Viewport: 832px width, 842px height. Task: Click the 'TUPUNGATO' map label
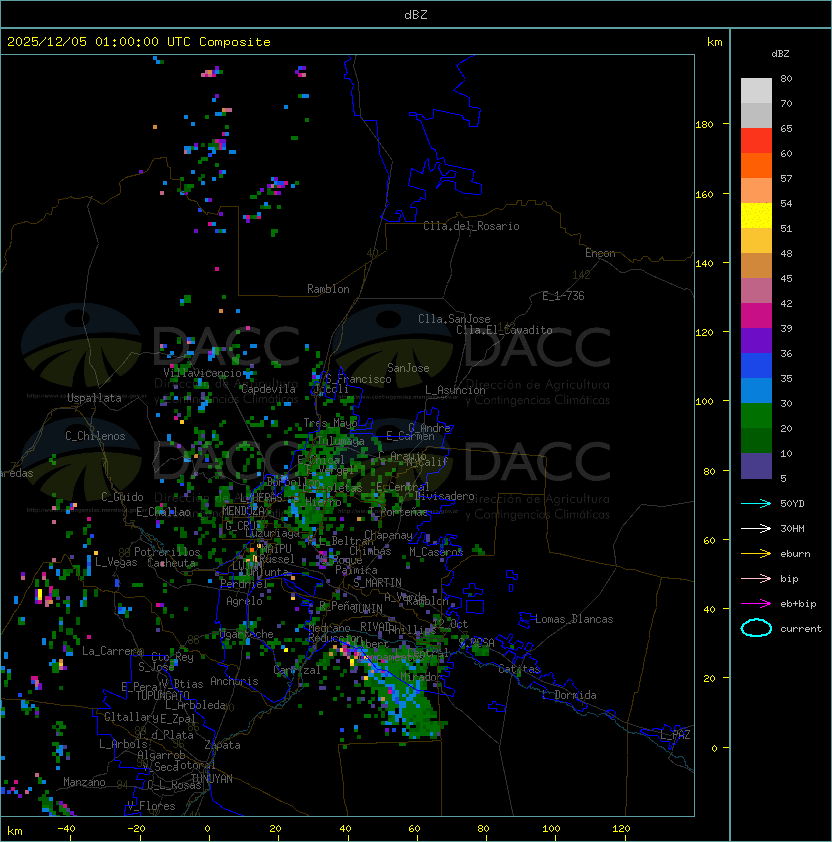click(162, 695)
